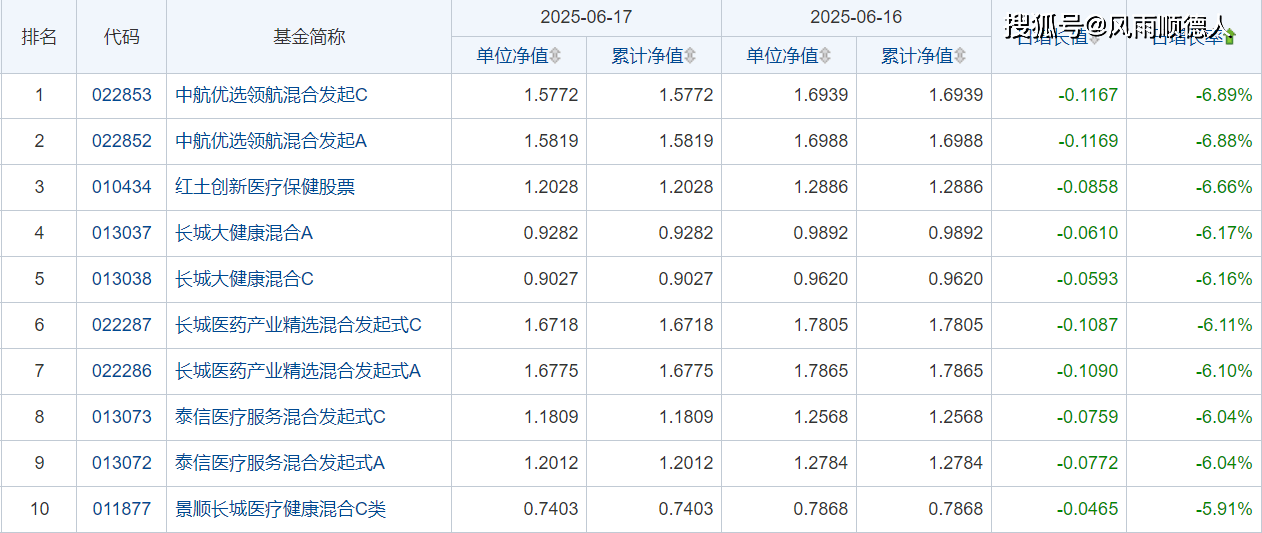The image size is (1262, 533).
Task: Open 长城医药产业精选混合发起式A fund page
Action: point(298,372)
